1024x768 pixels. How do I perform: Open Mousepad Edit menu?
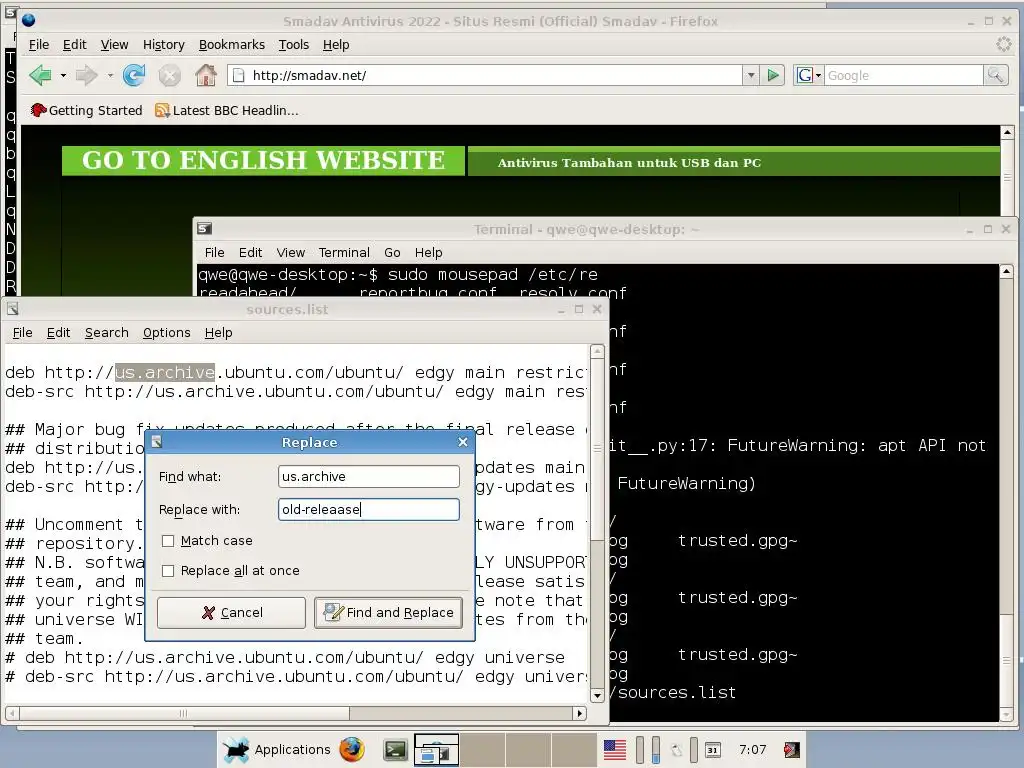pyautogui.click(x=58, y=332)
